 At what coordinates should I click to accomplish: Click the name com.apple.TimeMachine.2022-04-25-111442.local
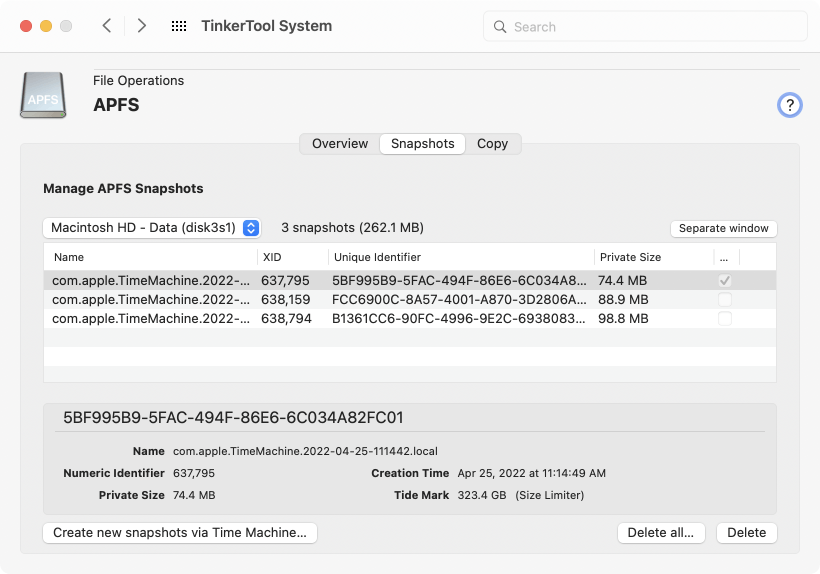305,451
